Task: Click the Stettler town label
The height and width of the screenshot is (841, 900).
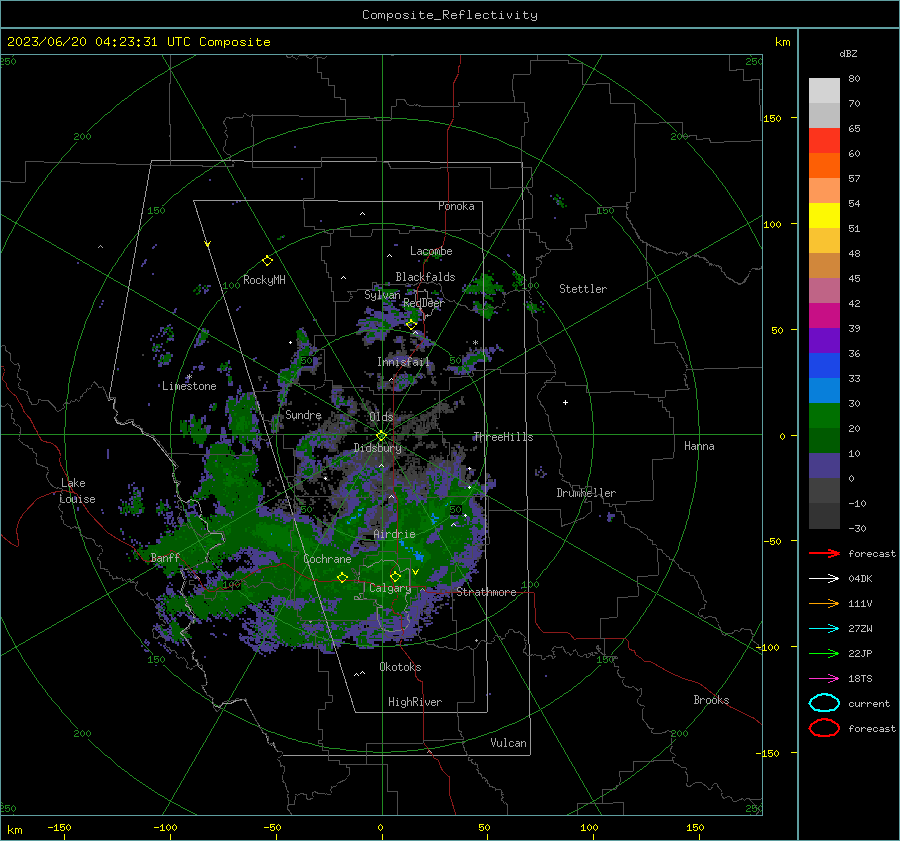Action: [x=583, y=289]
